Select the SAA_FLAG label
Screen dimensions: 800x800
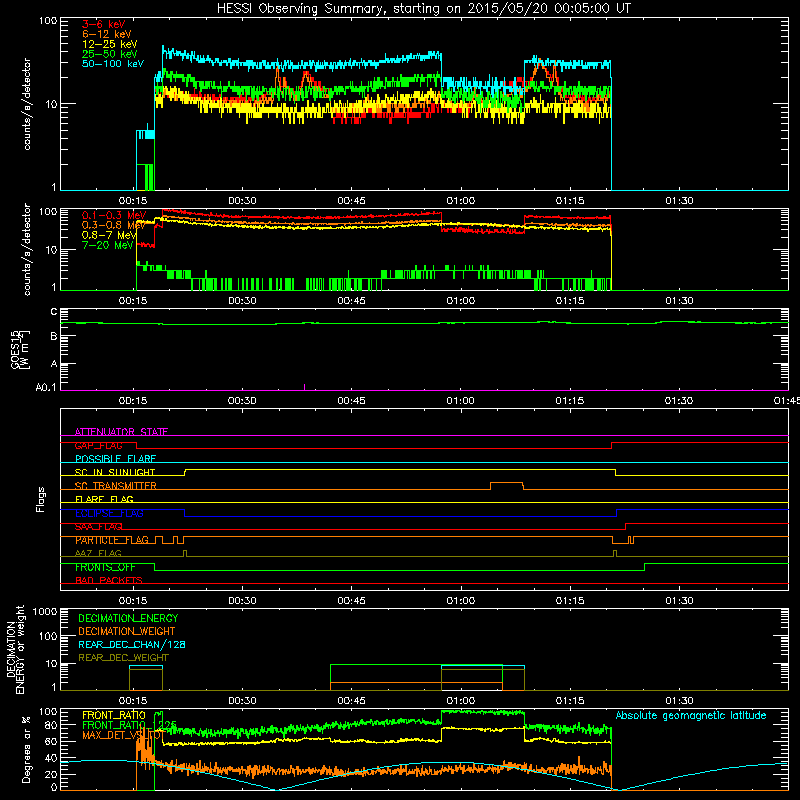(x=98, y=527)
